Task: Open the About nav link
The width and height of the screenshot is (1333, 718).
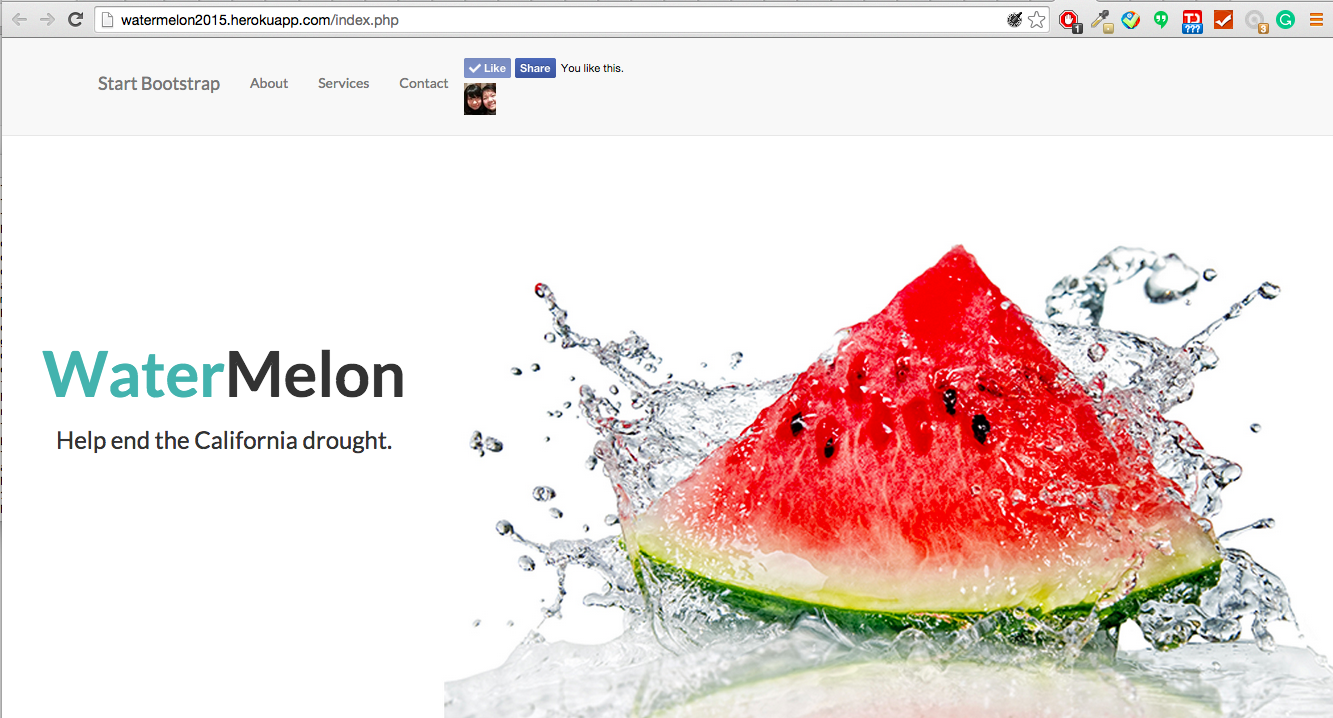Action: coord(269,84)
